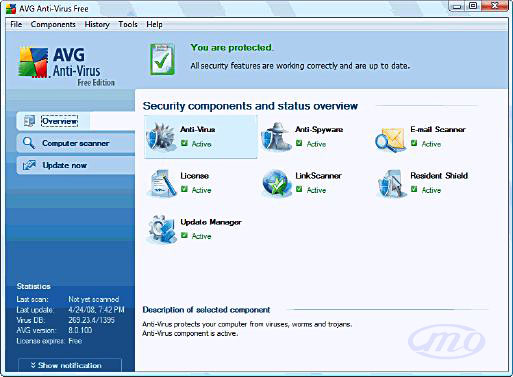The width and height of the screenshot is (513, 377).
Task: Click the LinkScanner Active status checkmark
Action: (299, 189)
